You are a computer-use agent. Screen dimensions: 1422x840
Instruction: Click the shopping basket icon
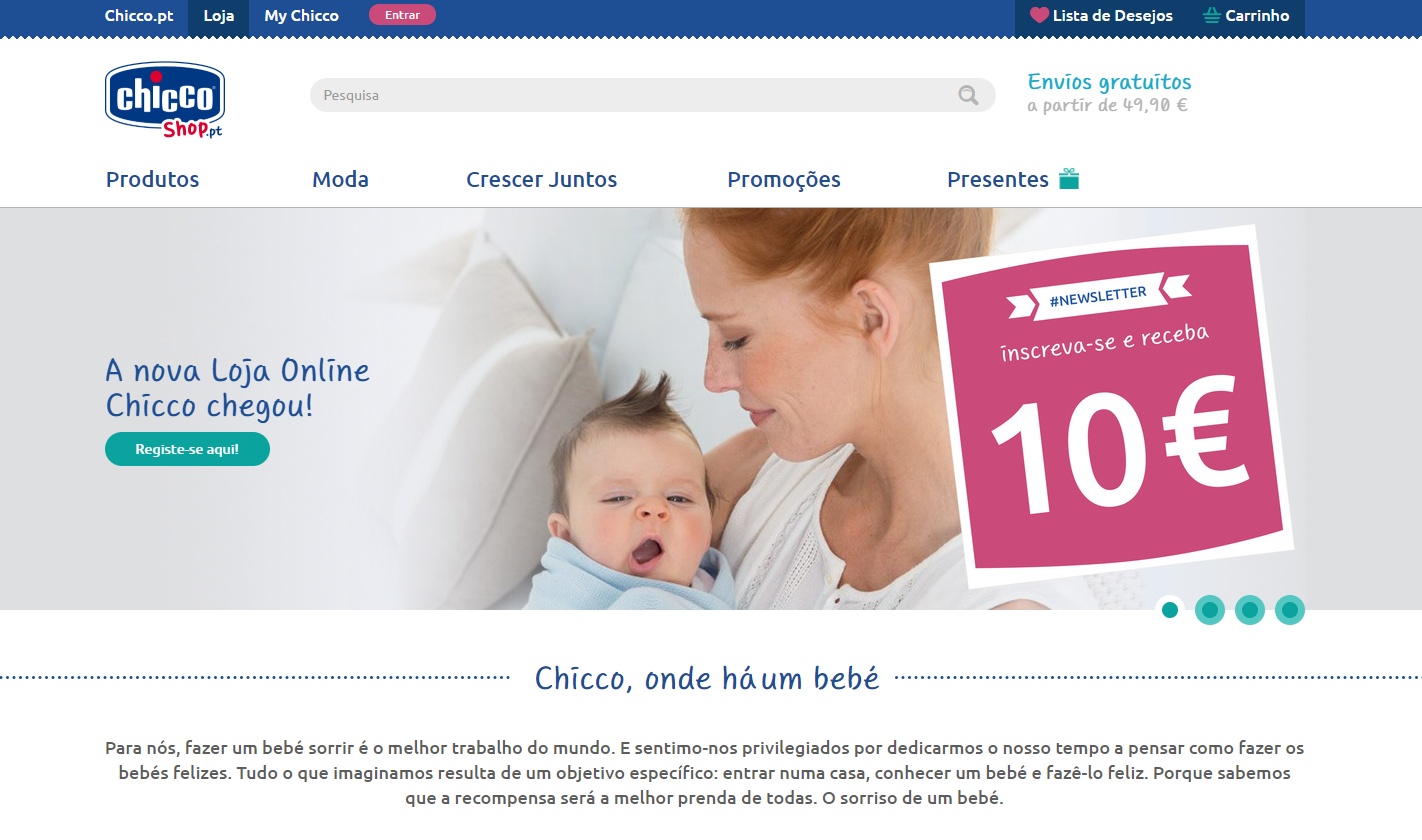[x=1212, y=16]
